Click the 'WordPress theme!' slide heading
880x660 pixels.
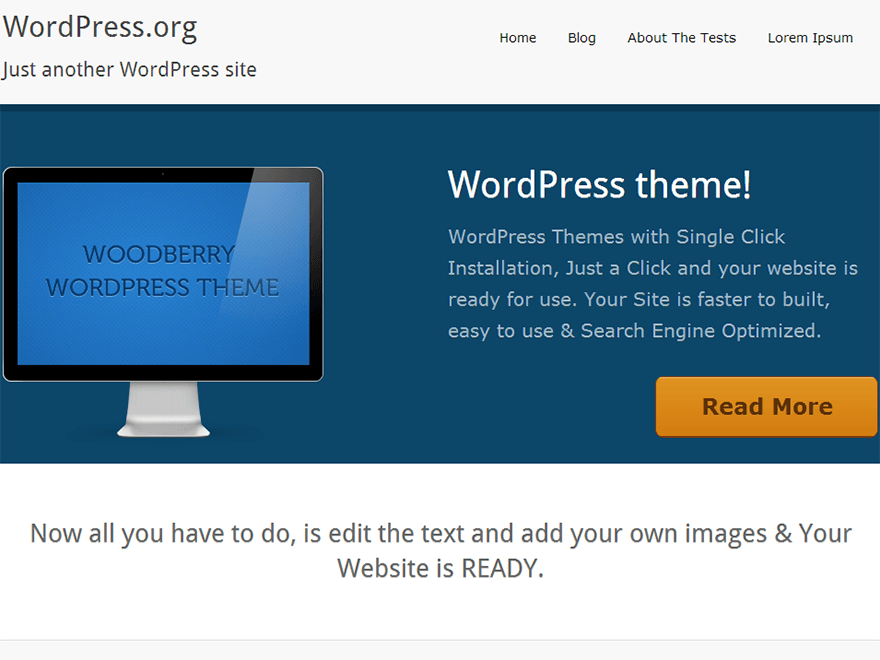click(x=599, y=185)
